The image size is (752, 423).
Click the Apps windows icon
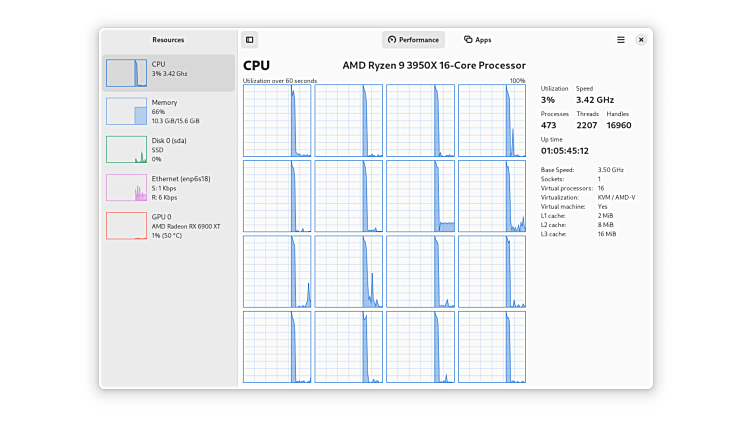(468, 40)
